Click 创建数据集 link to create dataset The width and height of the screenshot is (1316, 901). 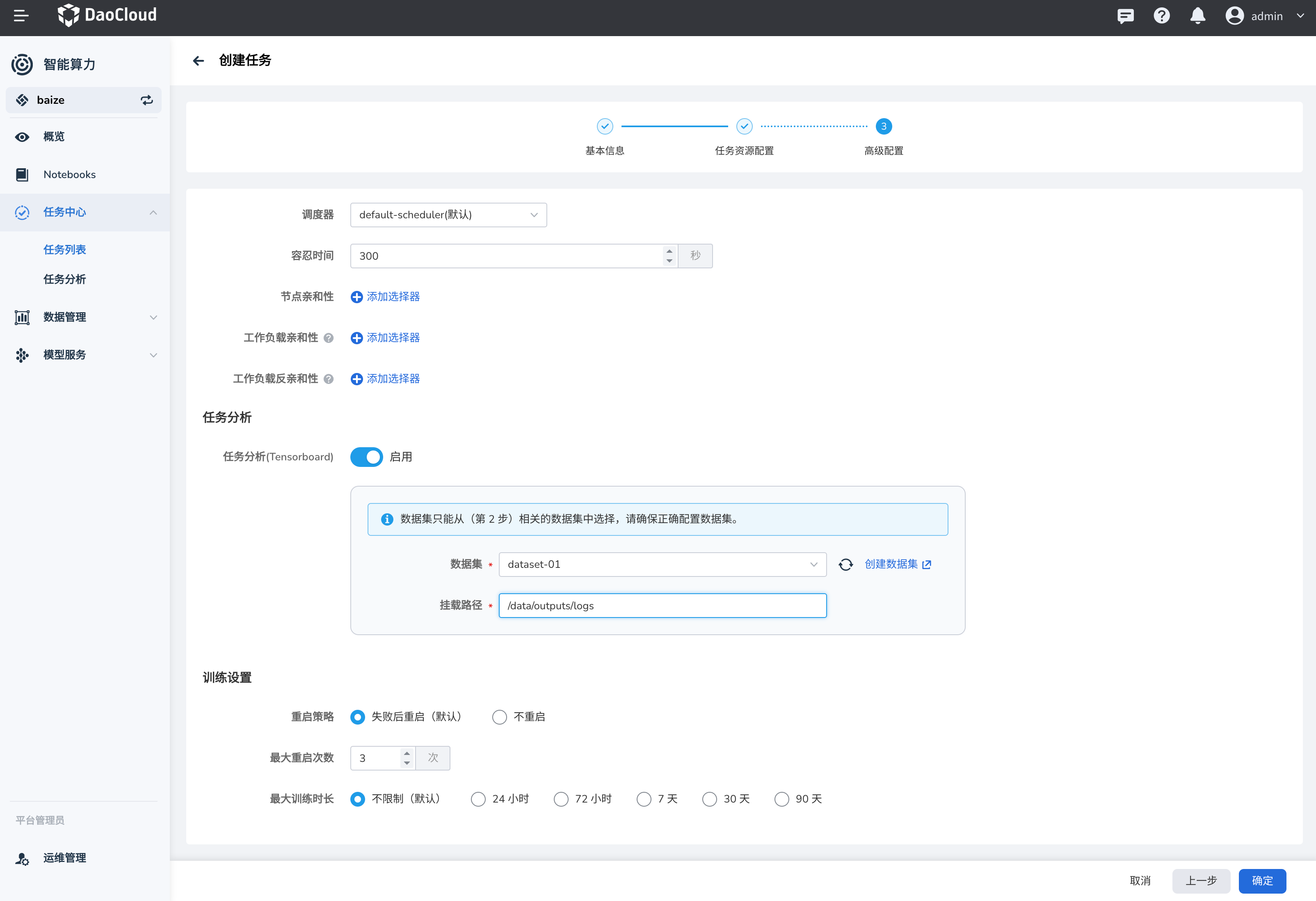(x=893, y=564)
